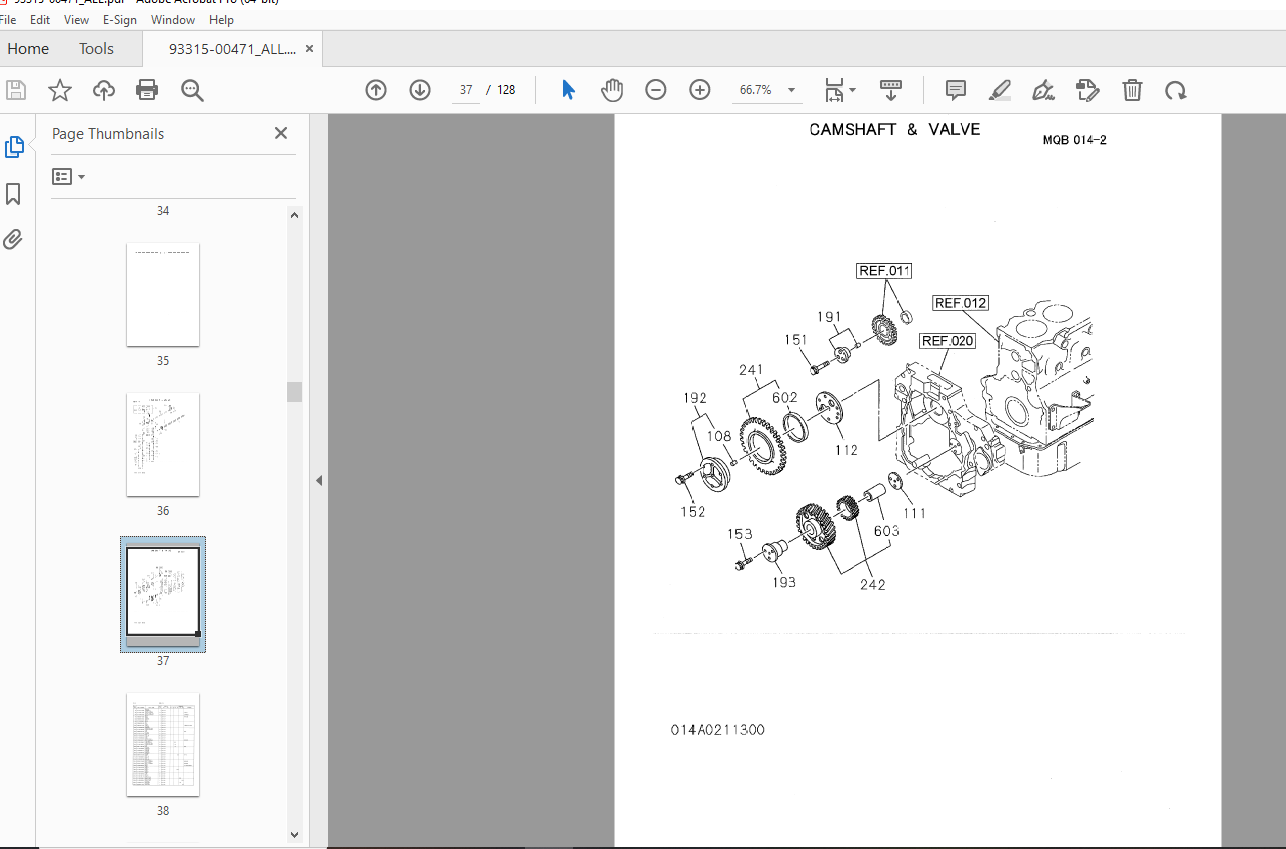Click the CAMSHAFT & VALVE heading
The height and width of the screenshot is (849, 1286).
[x=895, y=129]
